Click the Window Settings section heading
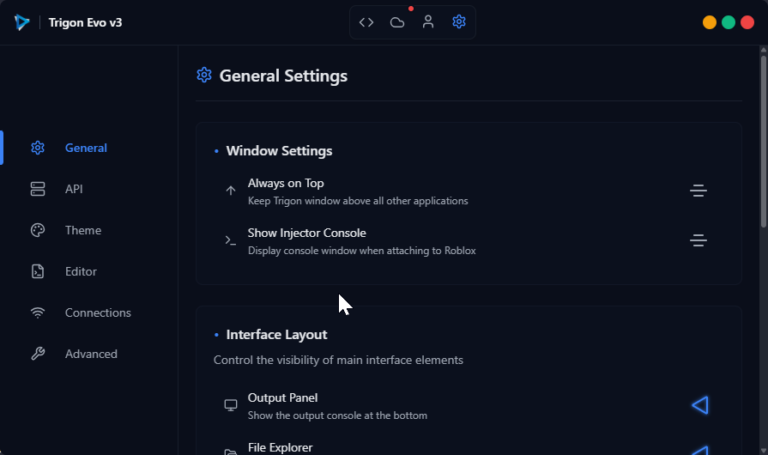Image resolution: width=768 pixels, height=455 pixels. [279, 151]
